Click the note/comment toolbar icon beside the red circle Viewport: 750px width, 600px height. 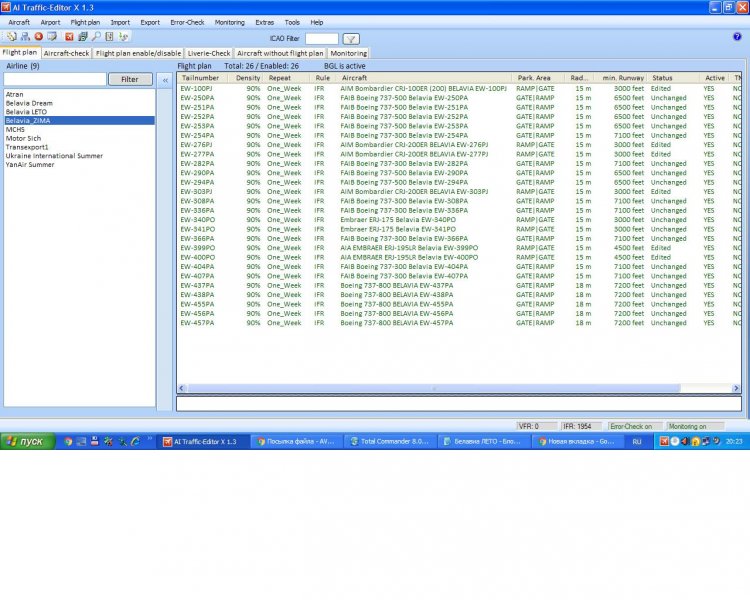(52, 36)
